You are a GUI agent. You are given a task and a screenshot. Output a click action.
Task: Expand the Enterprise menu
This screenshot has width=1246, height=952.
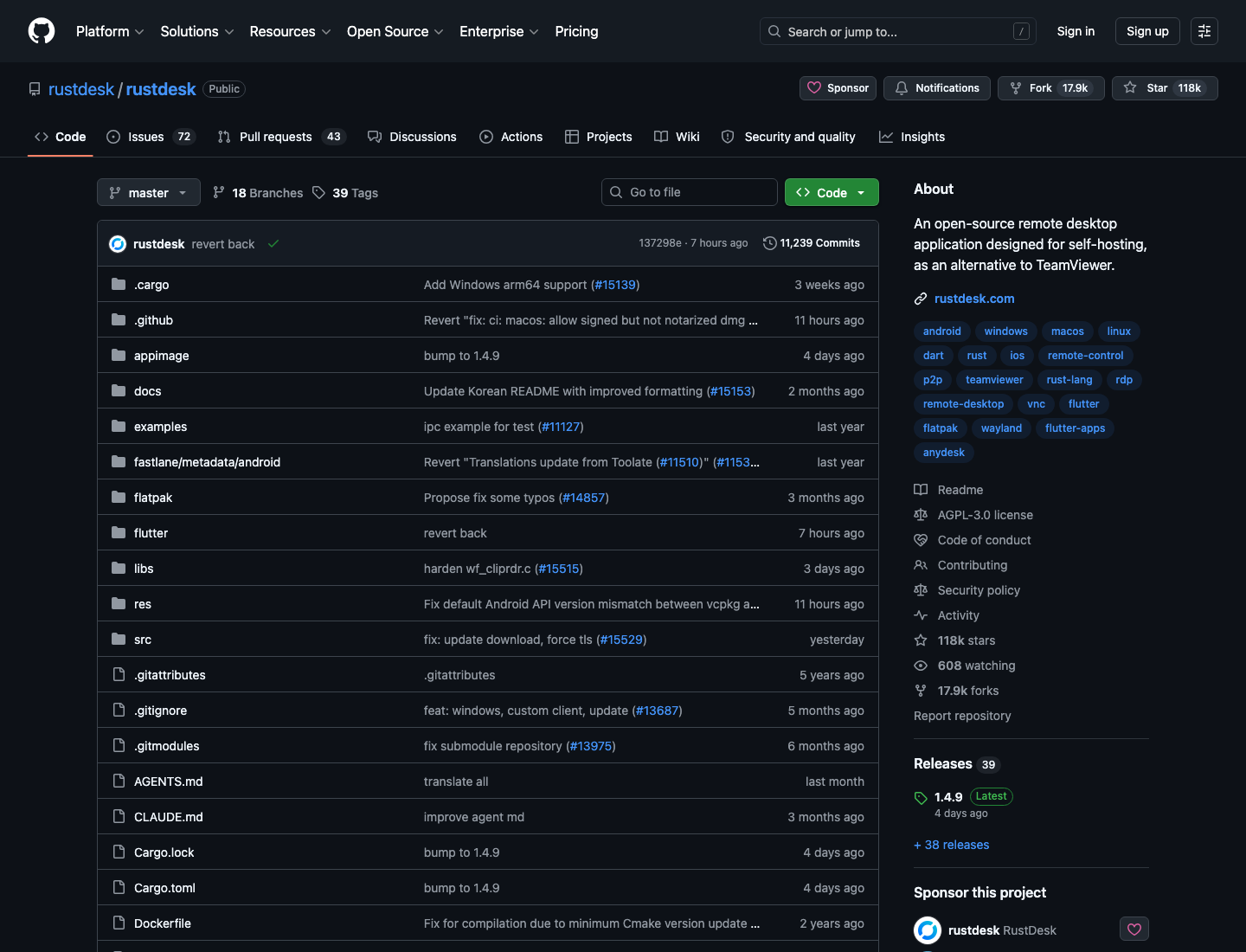pos(499,31)
